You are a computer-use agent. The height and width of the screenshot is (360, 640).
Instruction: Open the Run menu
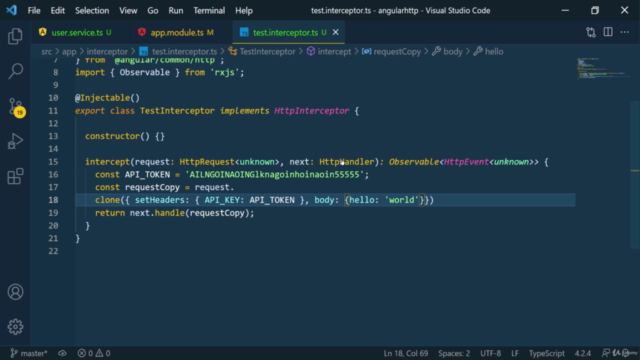tap(176, 11)
